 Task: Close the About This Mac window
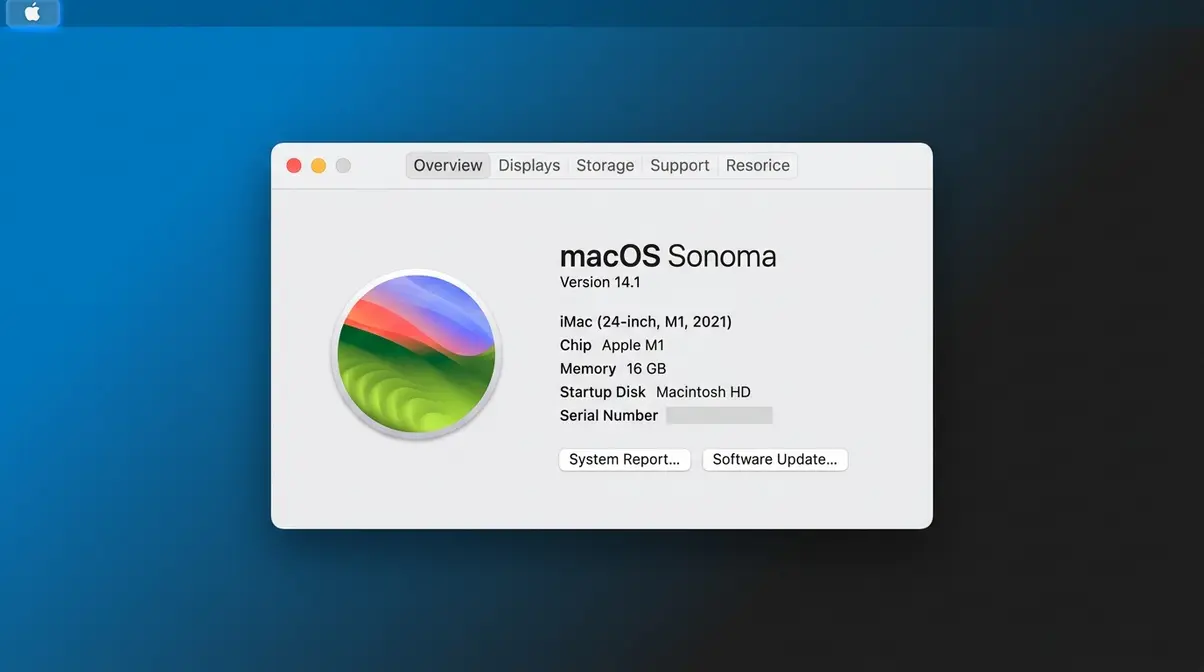[294, 166]
